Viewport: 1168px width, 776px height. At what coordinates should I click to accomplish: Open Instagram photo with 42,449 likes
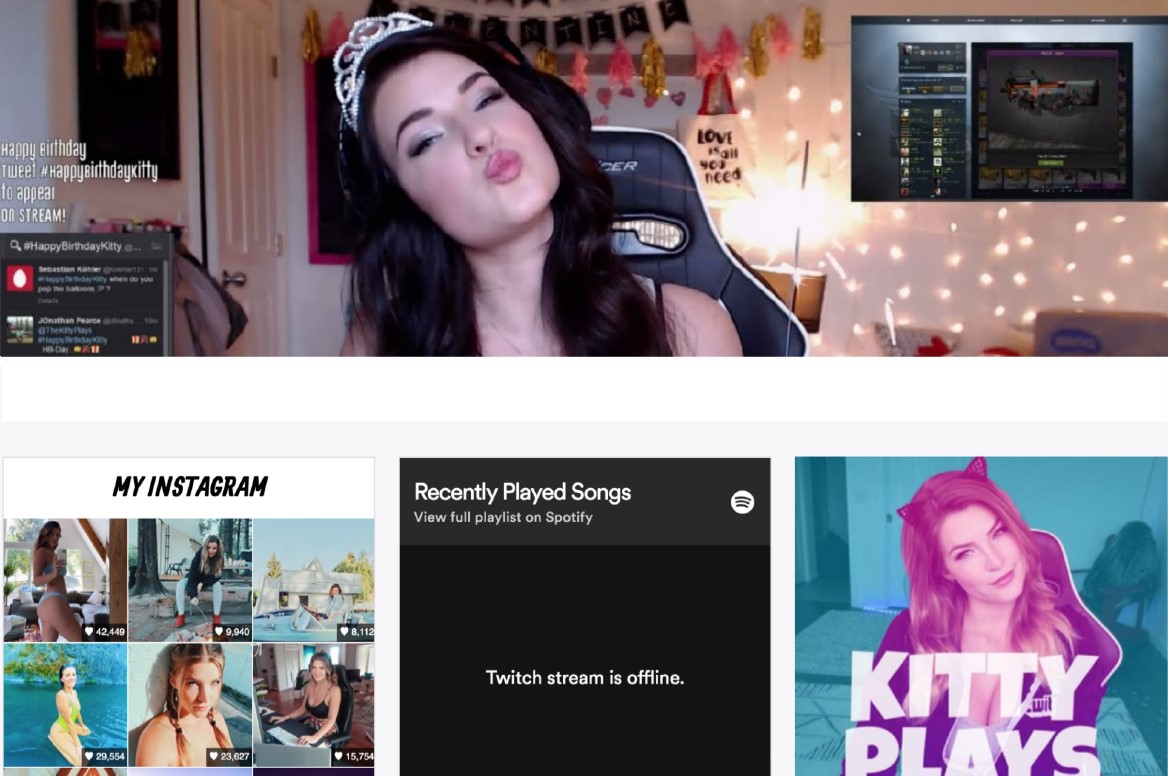[66, 580]
